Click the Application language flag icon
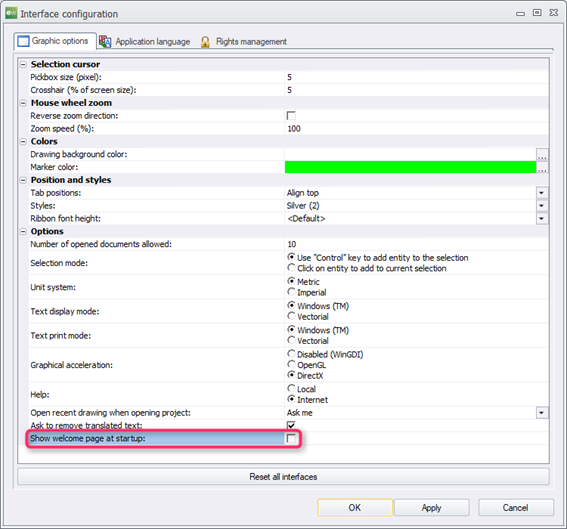Screen dimensions: 567x529 click(105, 42)
